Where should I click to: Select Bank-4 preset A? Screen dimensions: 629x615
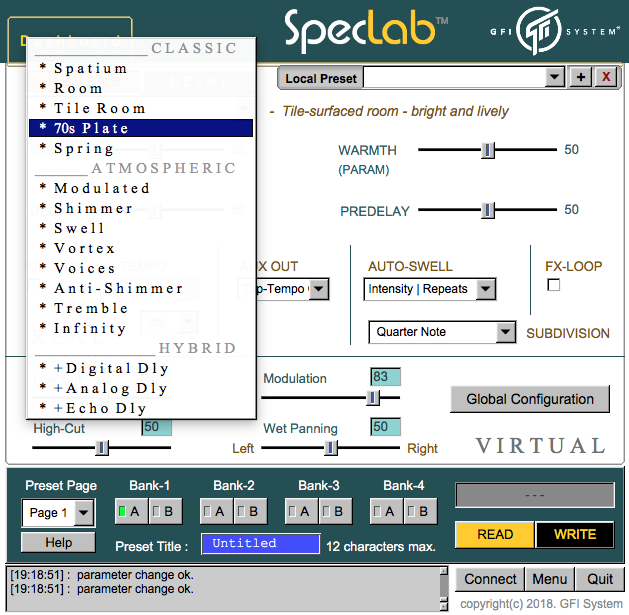pyautogui.click(x=387, y=511)
